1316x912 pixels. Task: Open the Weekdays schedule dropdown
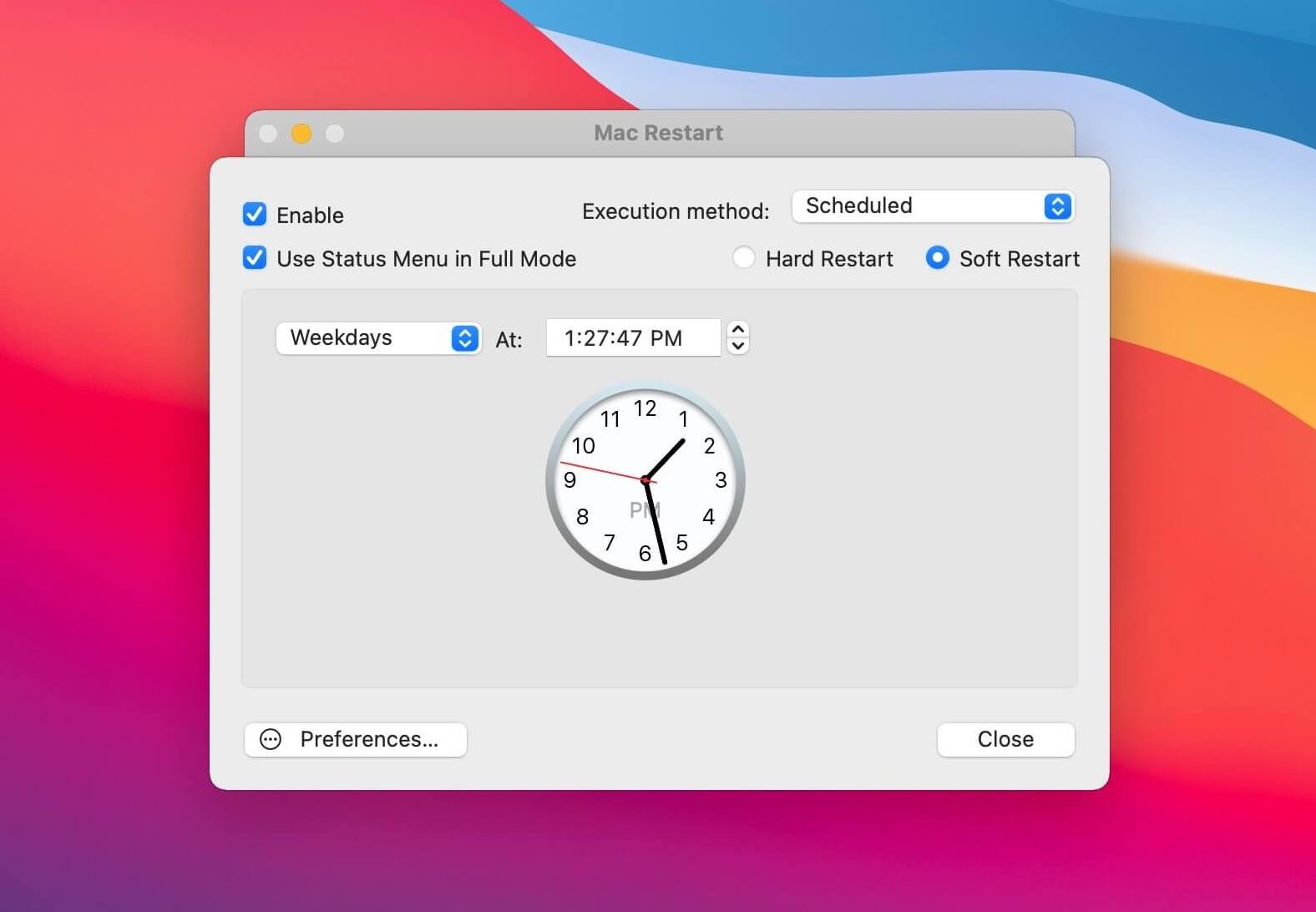[378, 338]
